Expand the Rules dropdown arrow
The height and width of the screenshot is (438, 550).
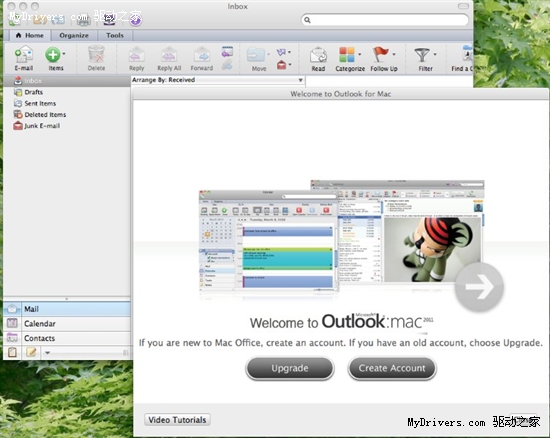[290, 52]
